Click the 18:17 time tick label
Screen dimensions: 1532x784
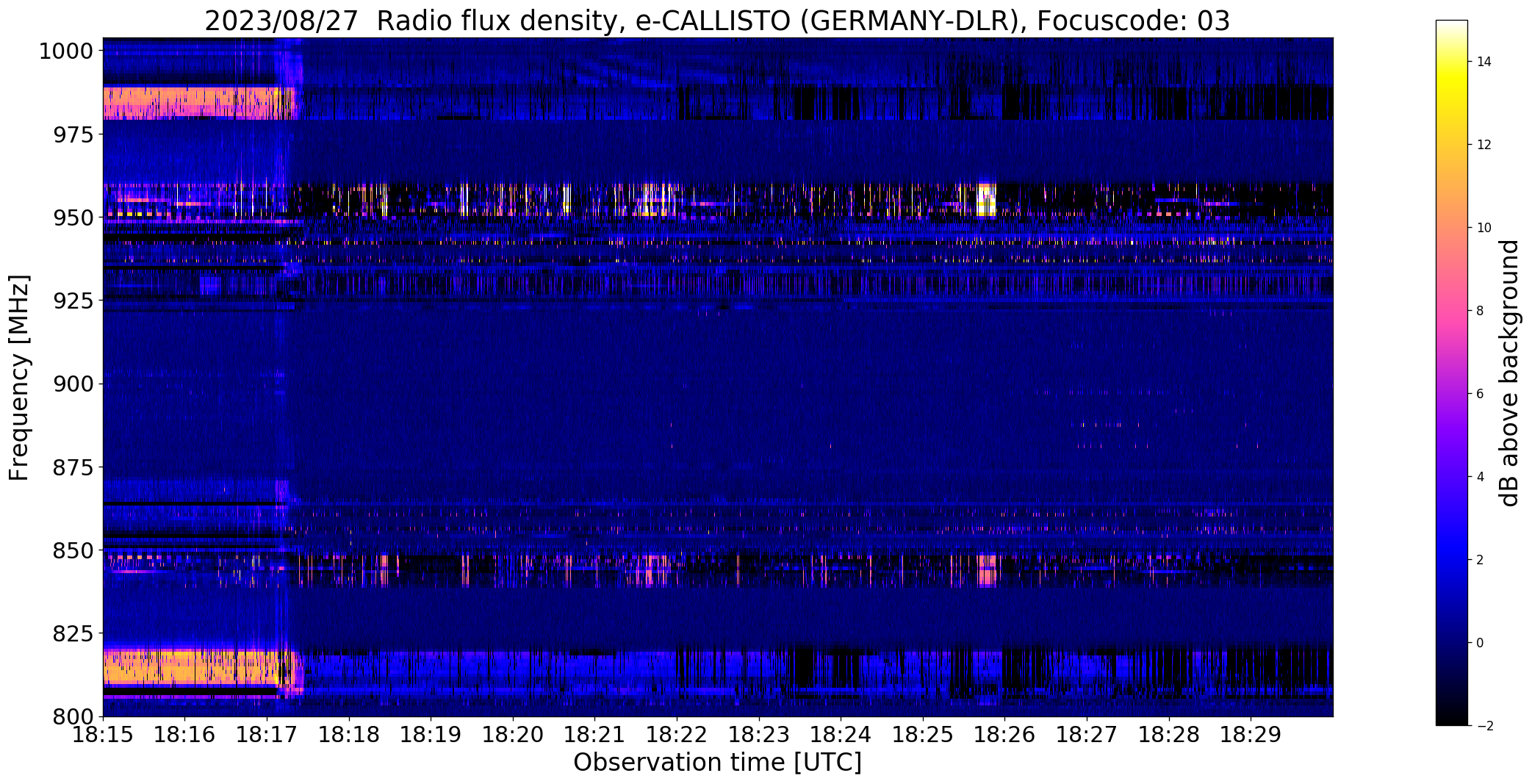267,735
